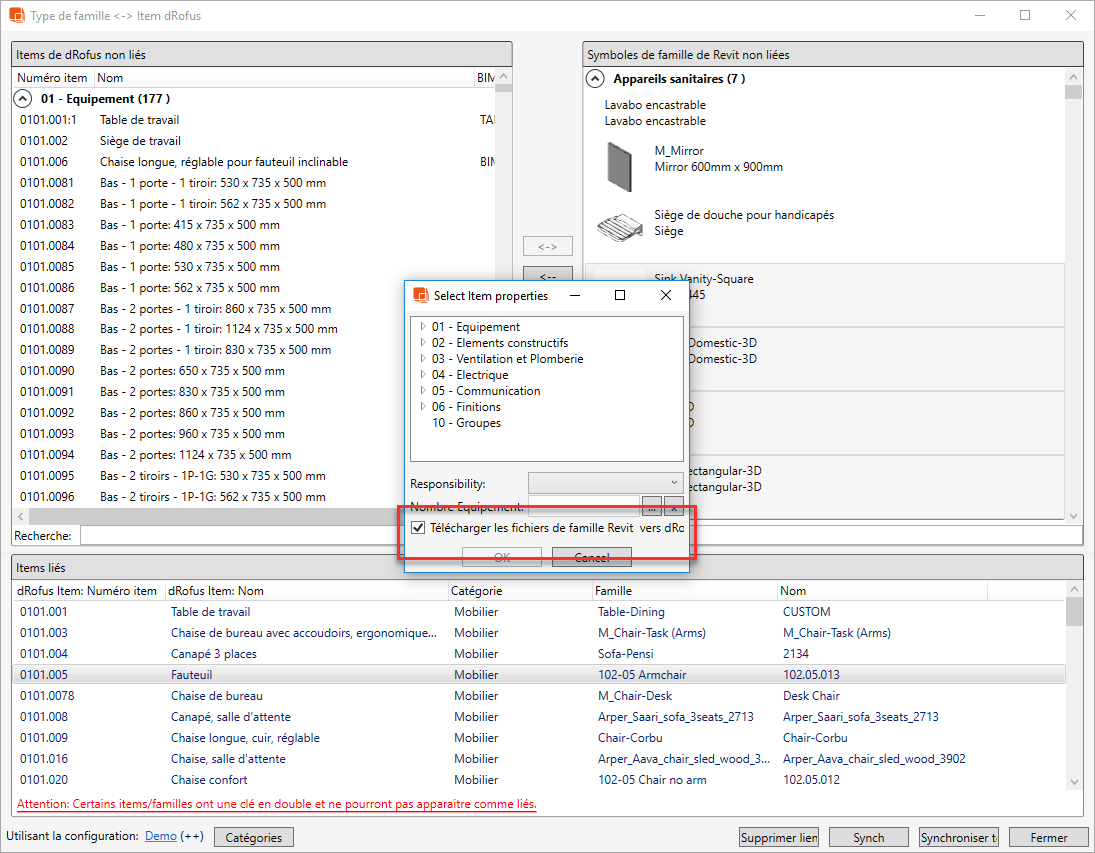Click the link arrow button '<->'

tap(548, 246)
